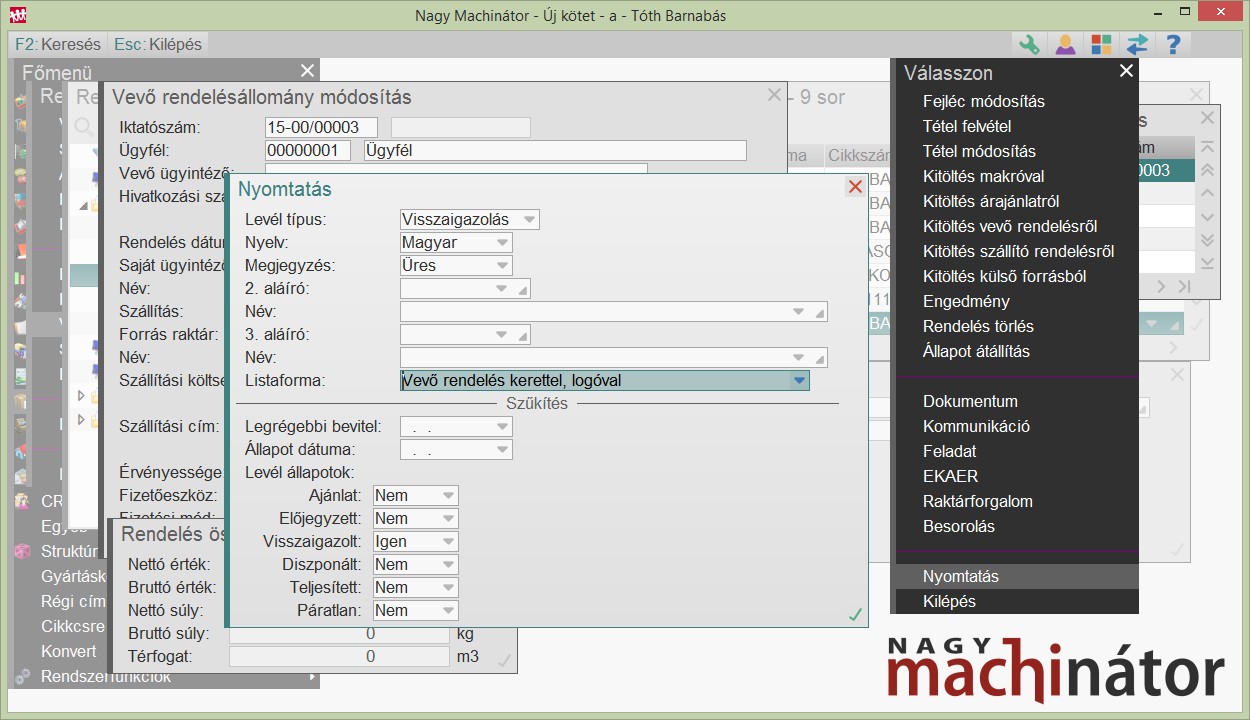Click the blue-green swap arrows icon
Screen dimensions: 1250x720
1137,45
